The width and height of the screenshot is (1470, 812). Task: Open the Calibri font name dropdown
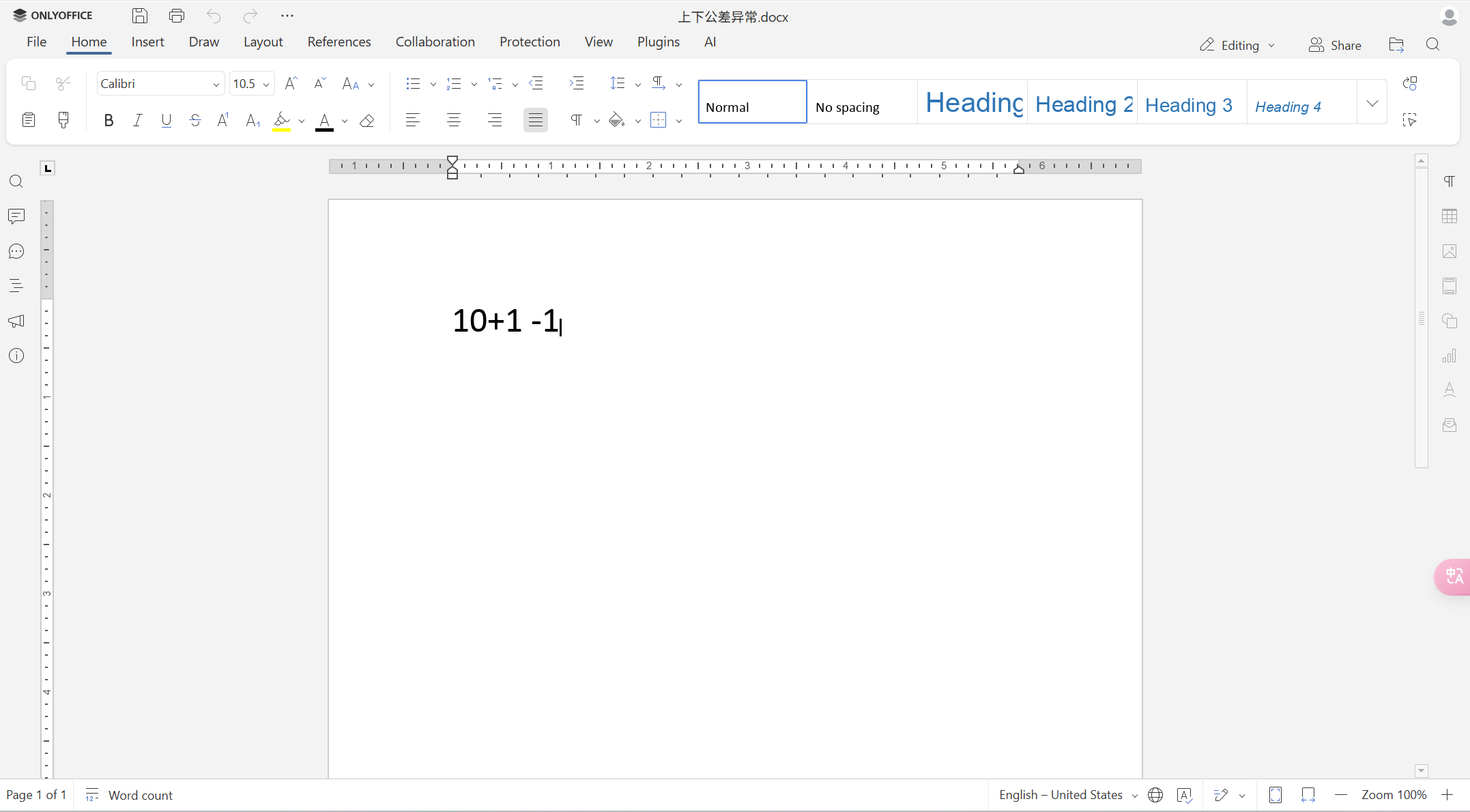click(216, 85)
